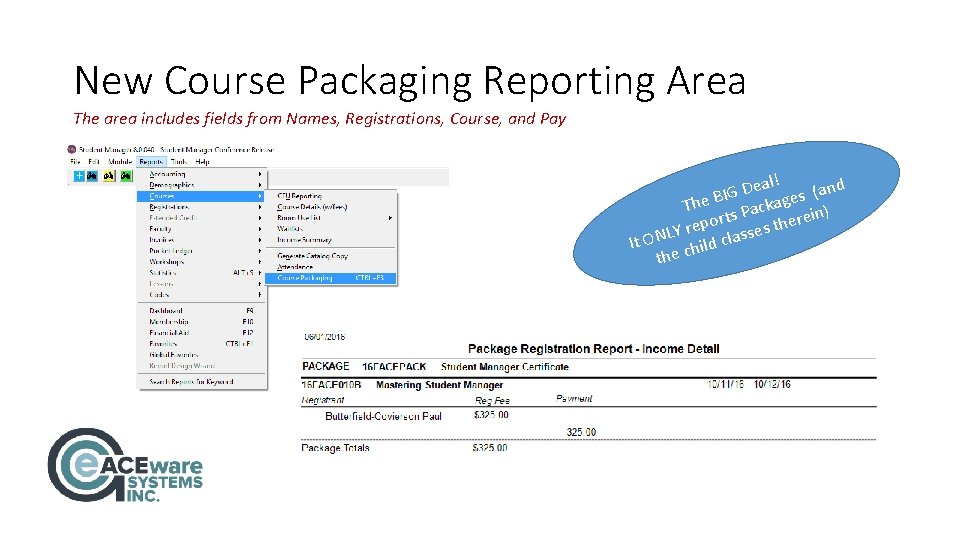Viewport: 960px width, 540px height.
Task: Expand the Workshops submenu arrow
Action: coord(260,262)
